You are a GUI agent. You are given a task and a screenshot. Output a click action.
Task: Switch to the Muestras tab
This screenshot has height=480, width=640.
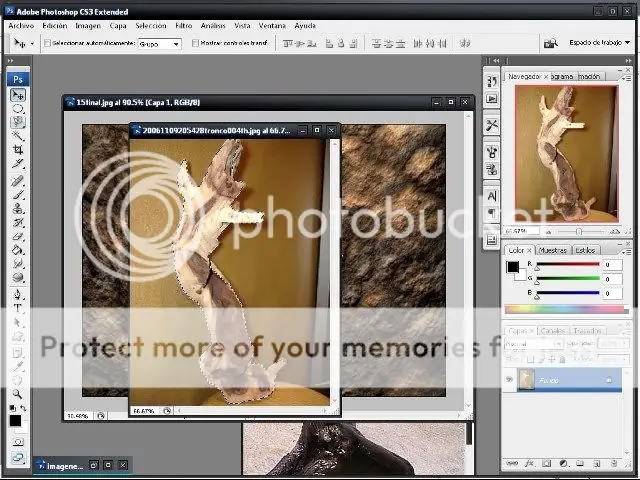pyautogui.click(x=553, y=250)
